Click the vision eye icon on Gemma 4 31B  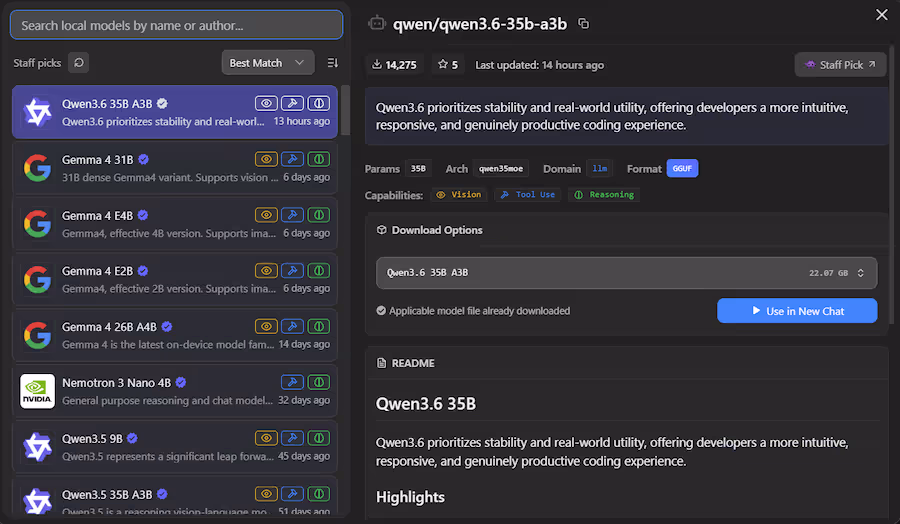[x=266, y=159]
